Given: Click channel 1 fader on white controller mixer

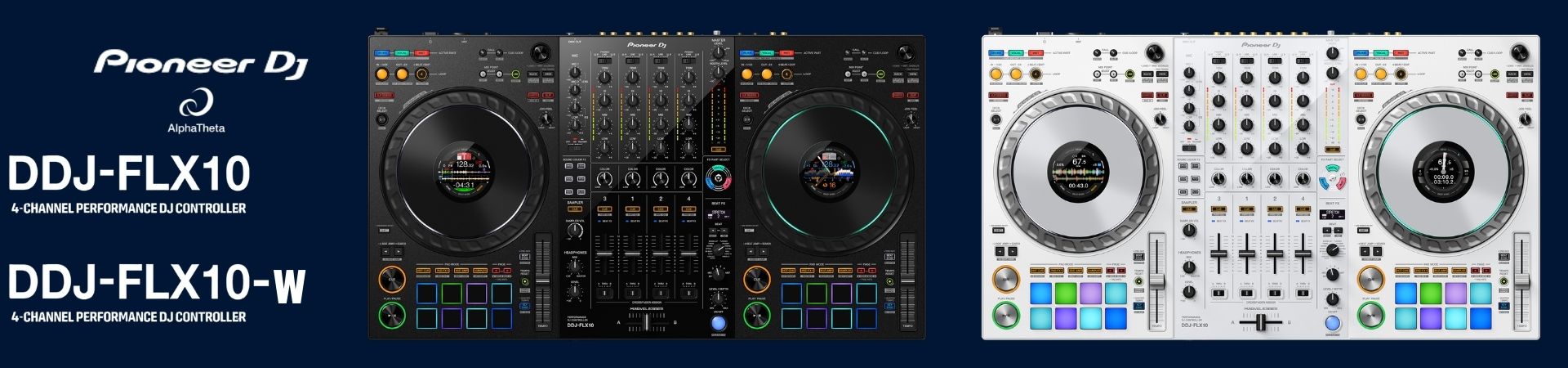Looking at the screenshot, I should point(1246,256).
